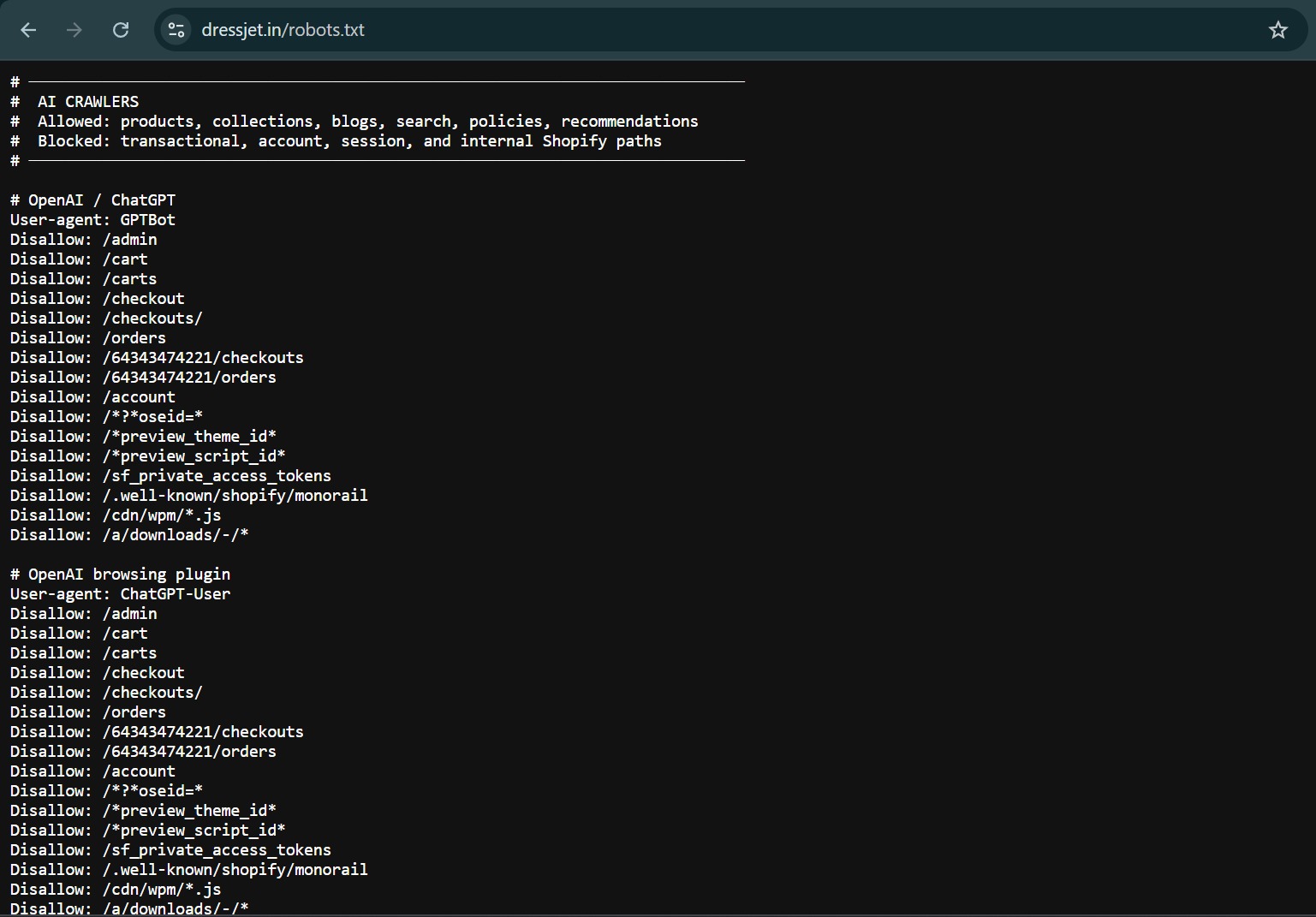Select 'Disallow: /checkouts/' under ChatGPT-User
The height and width of the screenshot is (917, 1316).
(x=106, y=692)
